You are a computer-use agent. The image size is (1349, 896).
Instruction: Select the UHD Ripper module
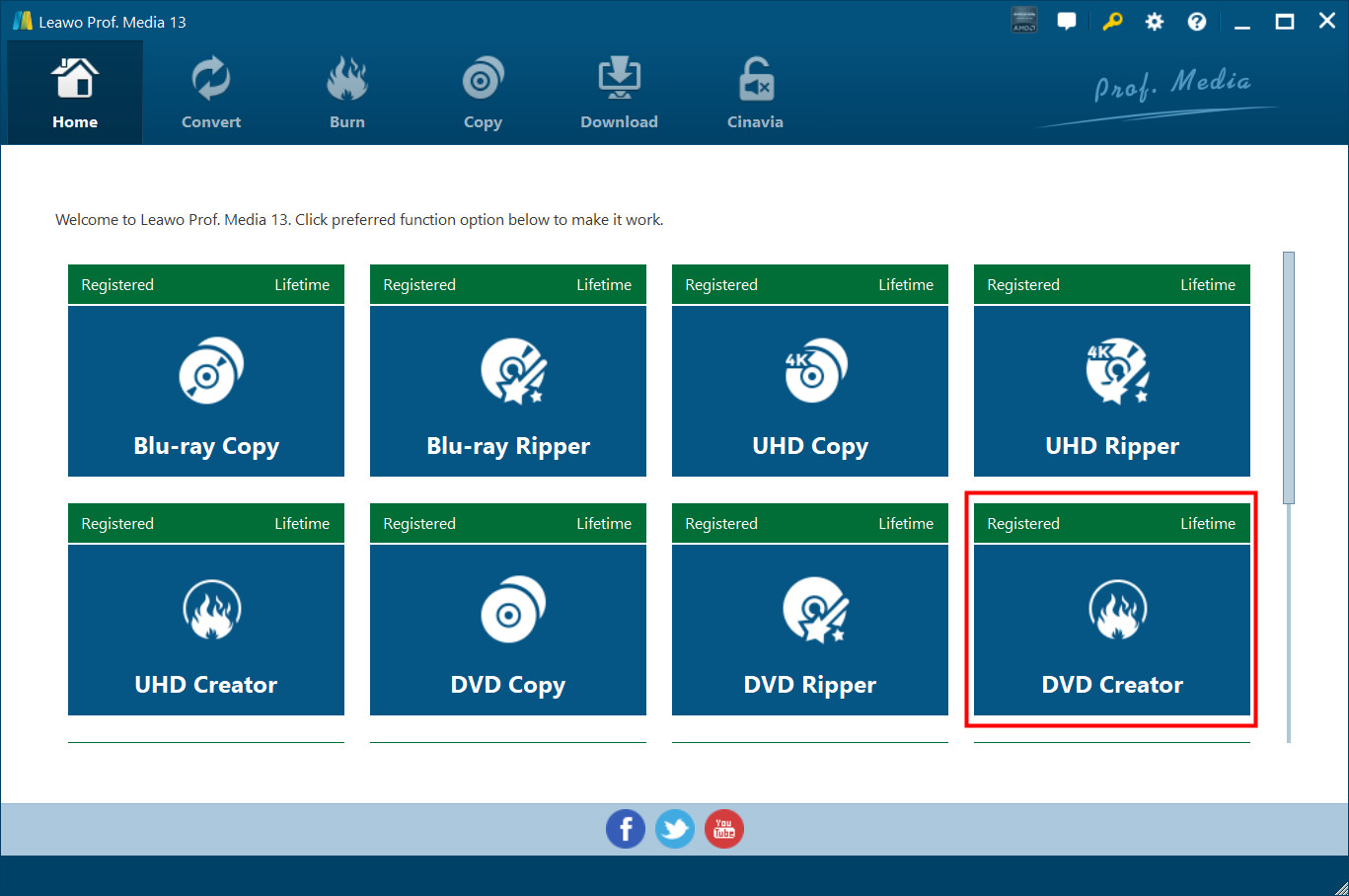tap(1112, 391)
